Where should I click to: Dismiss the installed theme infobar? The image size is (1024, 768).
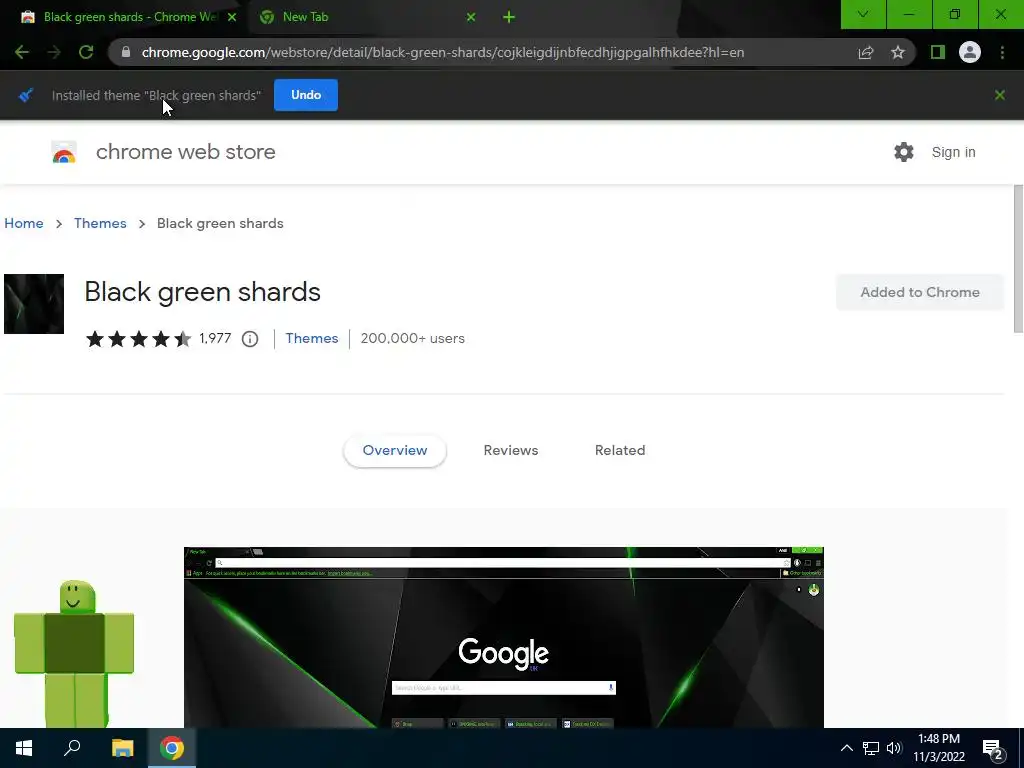click(1000, 95)
